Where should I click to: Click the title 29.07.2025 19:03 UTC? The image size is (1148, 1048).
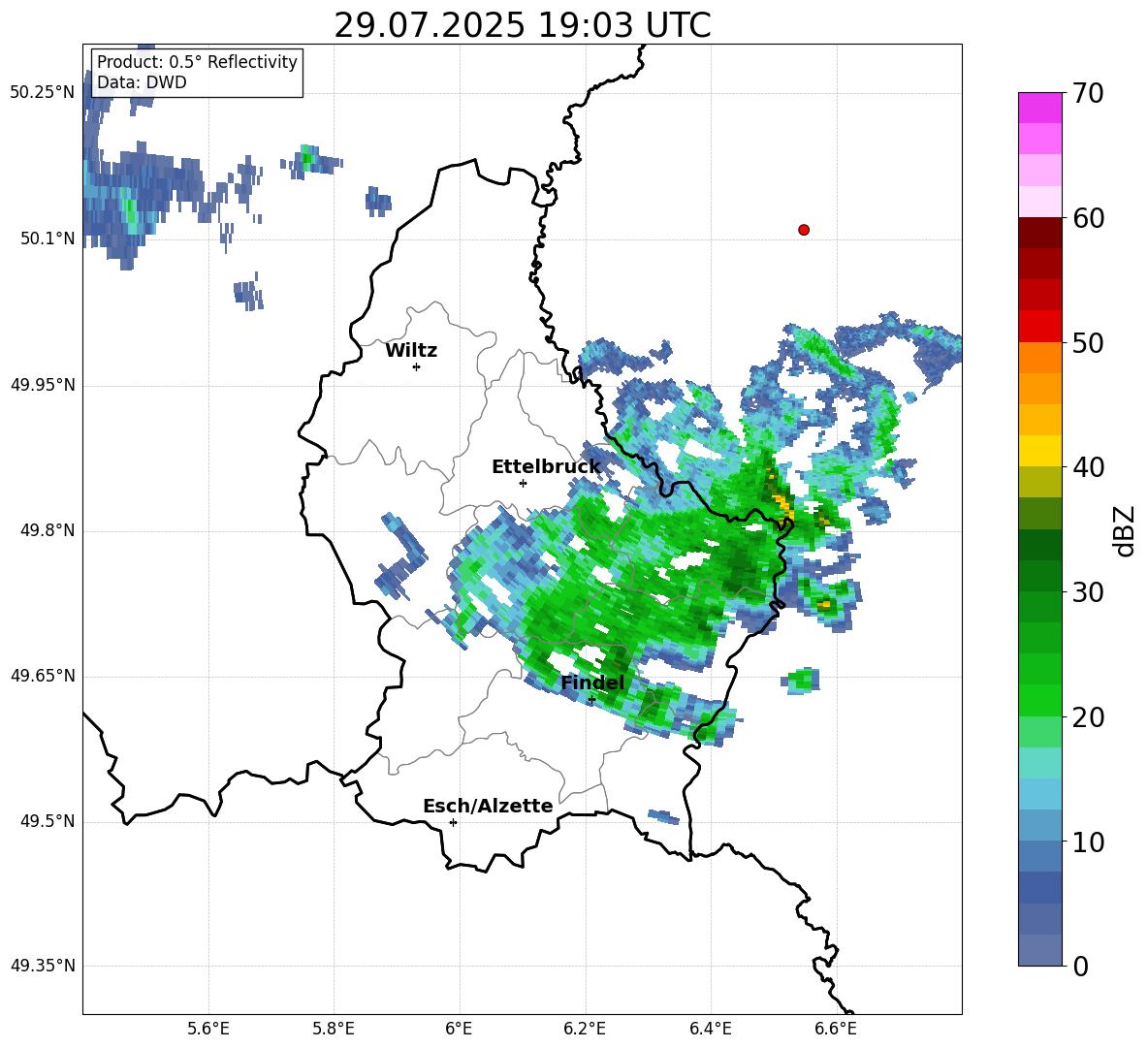point(522,25)
